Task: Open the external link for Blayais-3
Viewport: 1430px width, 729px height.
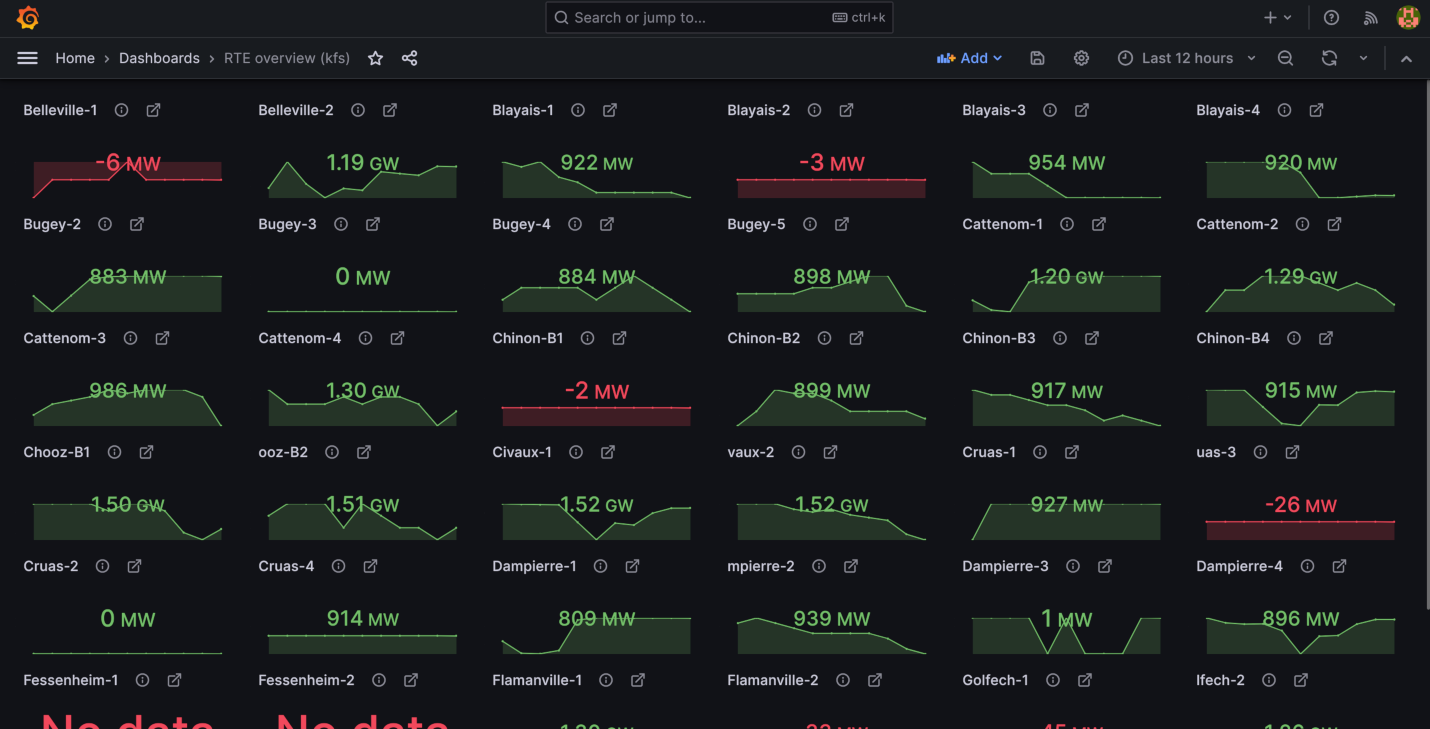Action: click(x=1082, y=110)
